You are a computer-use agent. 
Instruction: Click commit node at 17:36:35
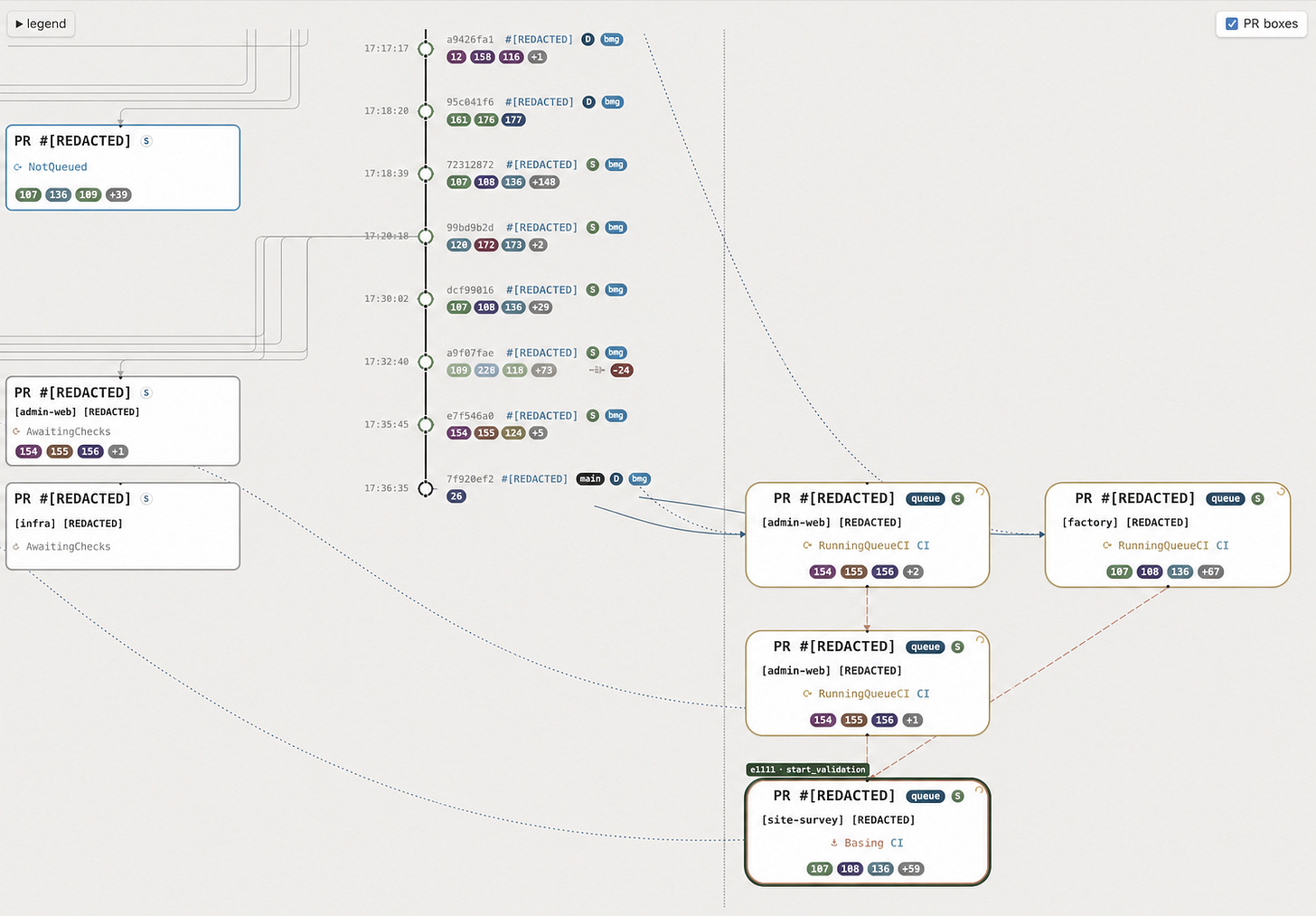[x=426, y=488]
